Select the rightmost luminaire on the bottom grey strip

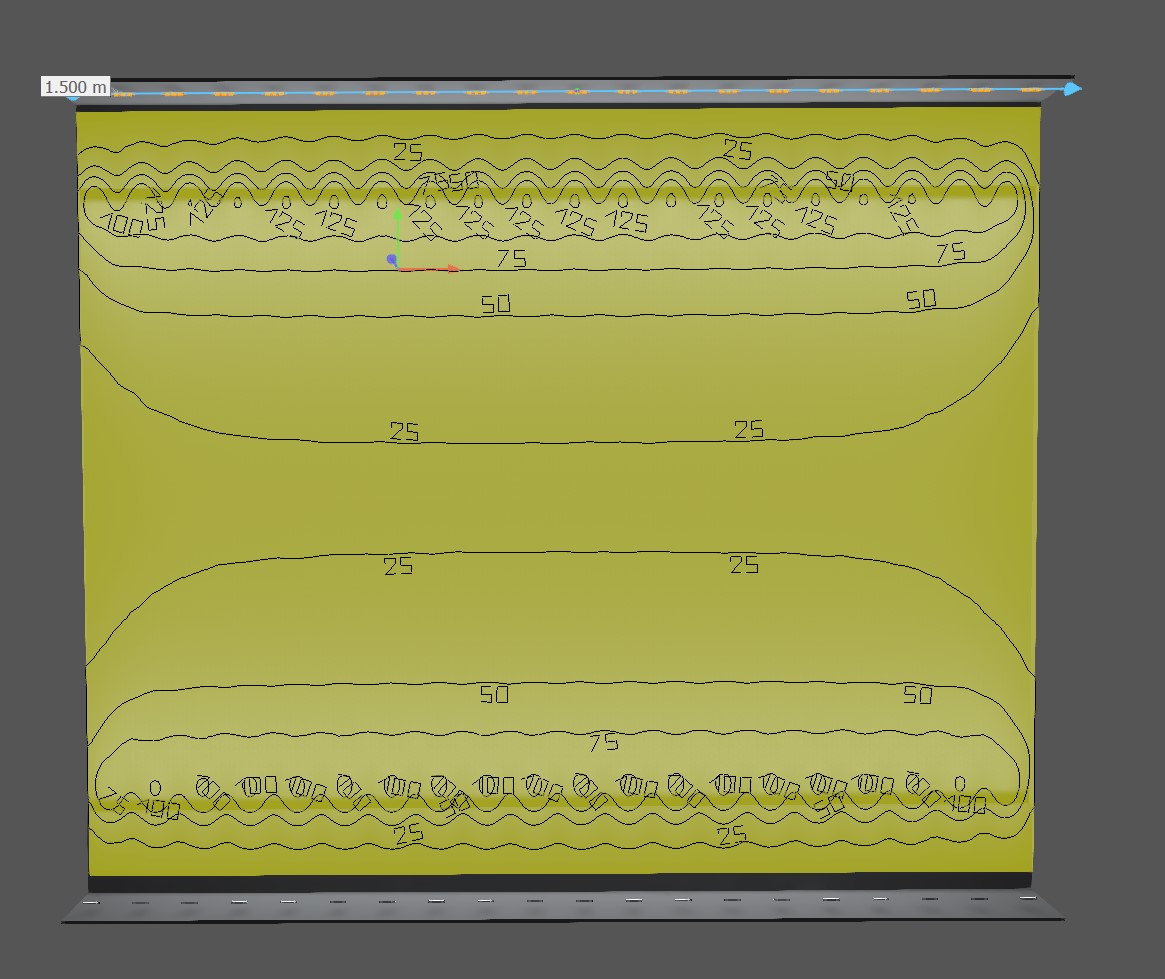click(1027, 899)
